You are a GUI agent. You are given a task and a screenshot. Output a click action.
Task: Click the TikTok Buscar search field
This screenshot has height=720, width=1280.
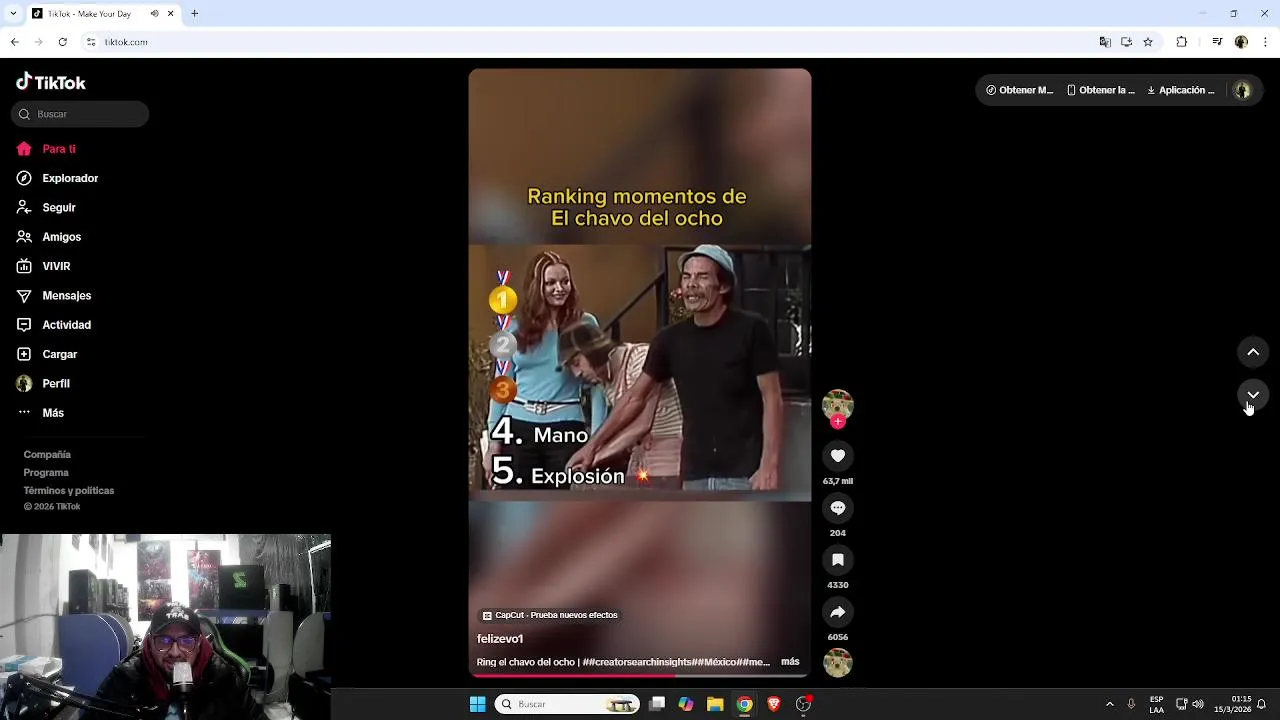pyautogui.click(x=80, y=114)
